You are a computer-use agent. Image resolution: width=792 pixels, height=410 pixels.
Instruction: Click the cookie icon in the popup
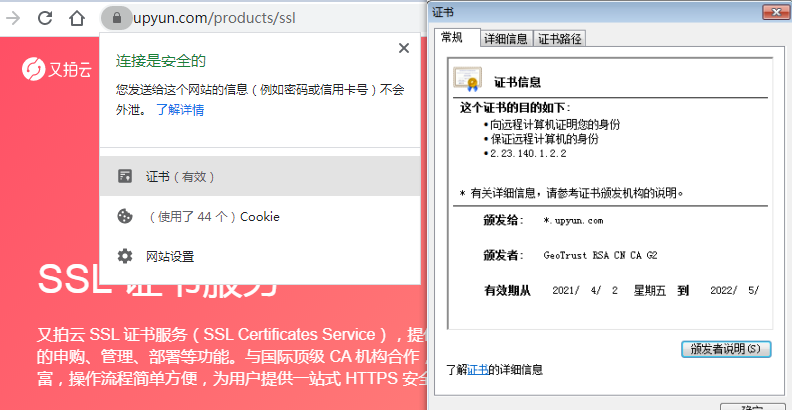click(x=125, y=217)
